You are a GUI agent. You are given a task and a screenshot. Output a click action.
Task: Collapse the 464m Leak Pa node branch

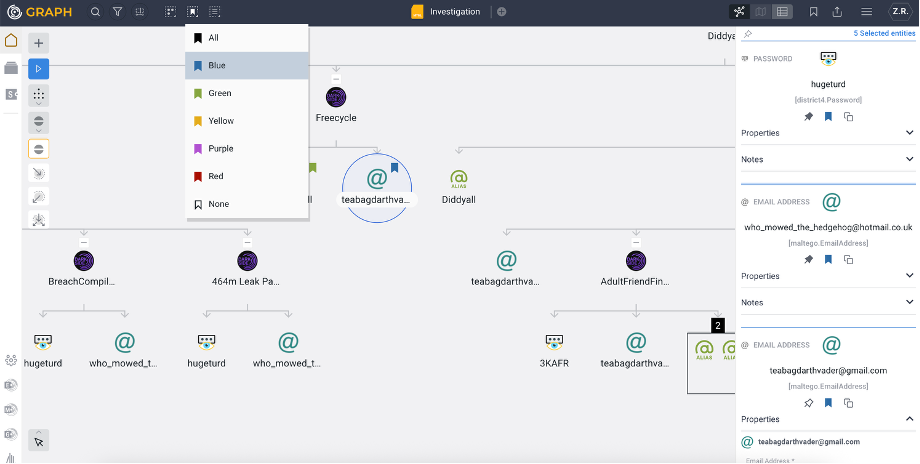pyautogui.click(x=248, y=242)
